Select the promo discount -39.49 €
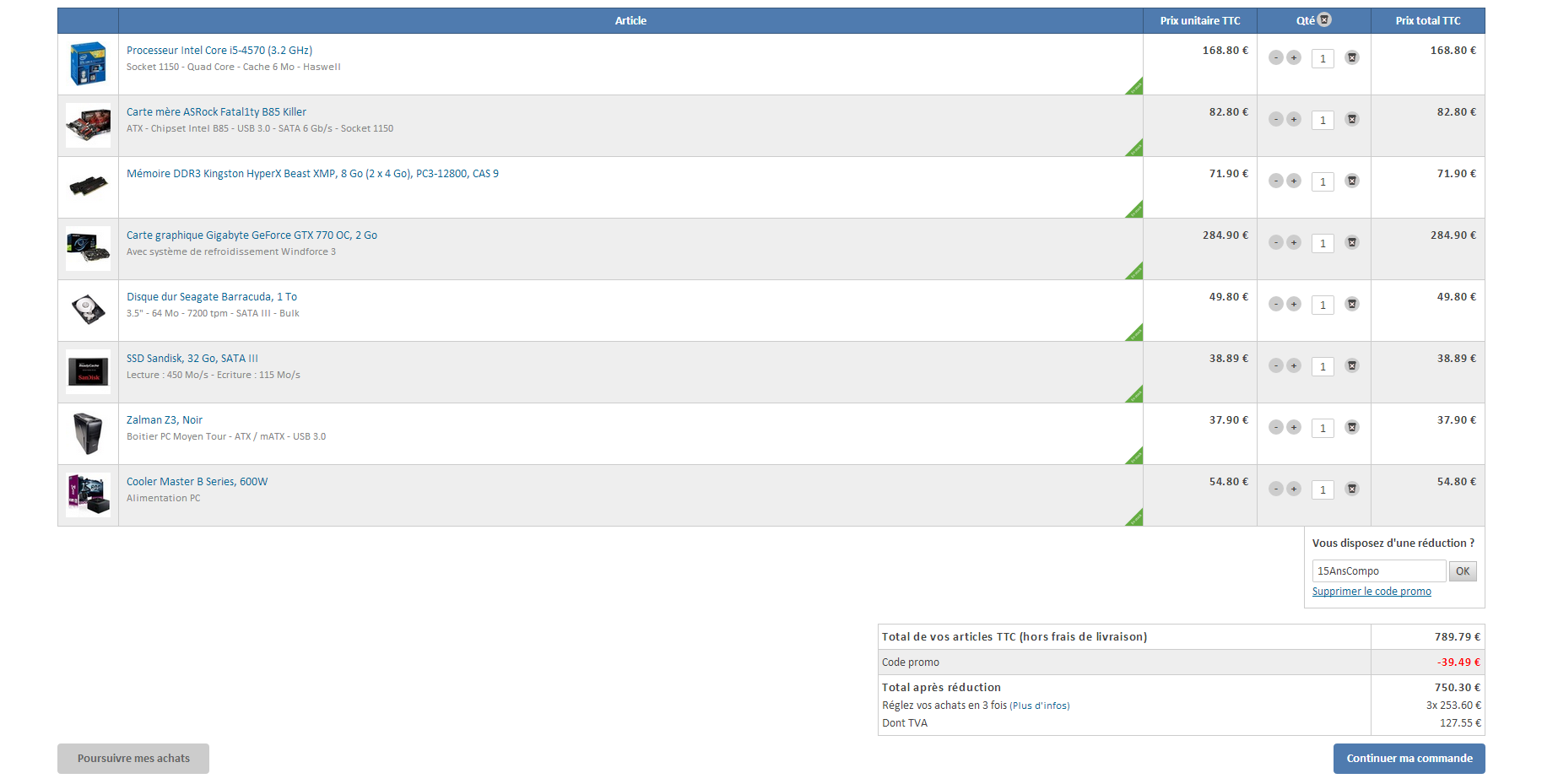1542x784 pixels. 1458,662
